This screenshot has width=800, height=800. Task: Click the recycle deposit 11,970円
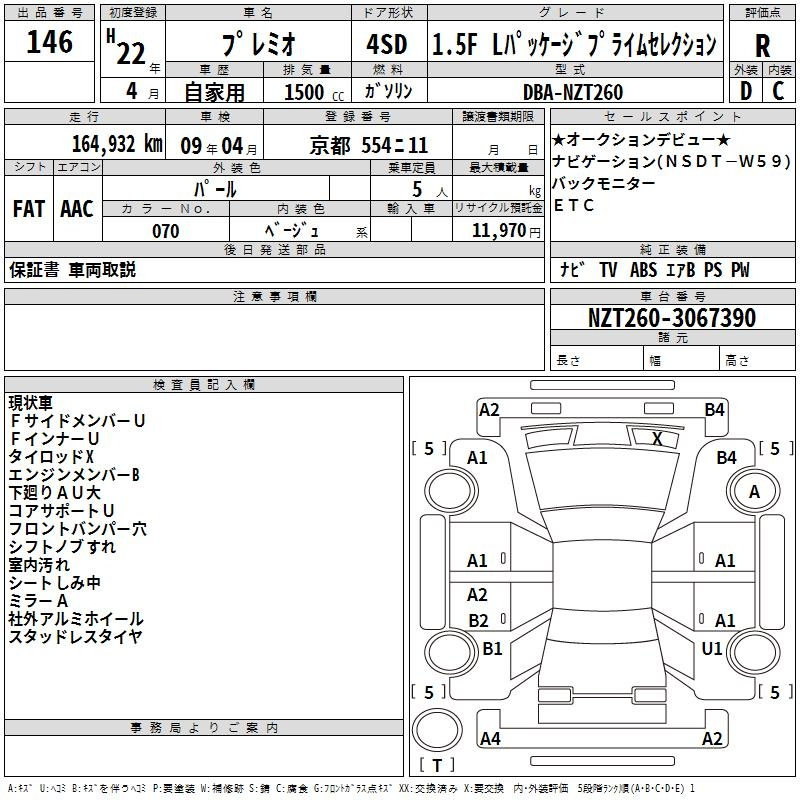(506, 231)
